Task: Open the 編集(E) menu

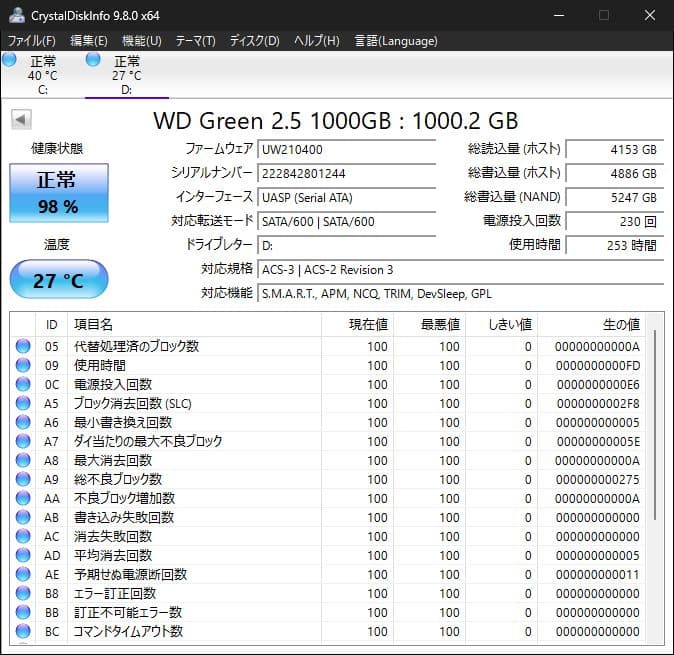Action: pos(89,41)
